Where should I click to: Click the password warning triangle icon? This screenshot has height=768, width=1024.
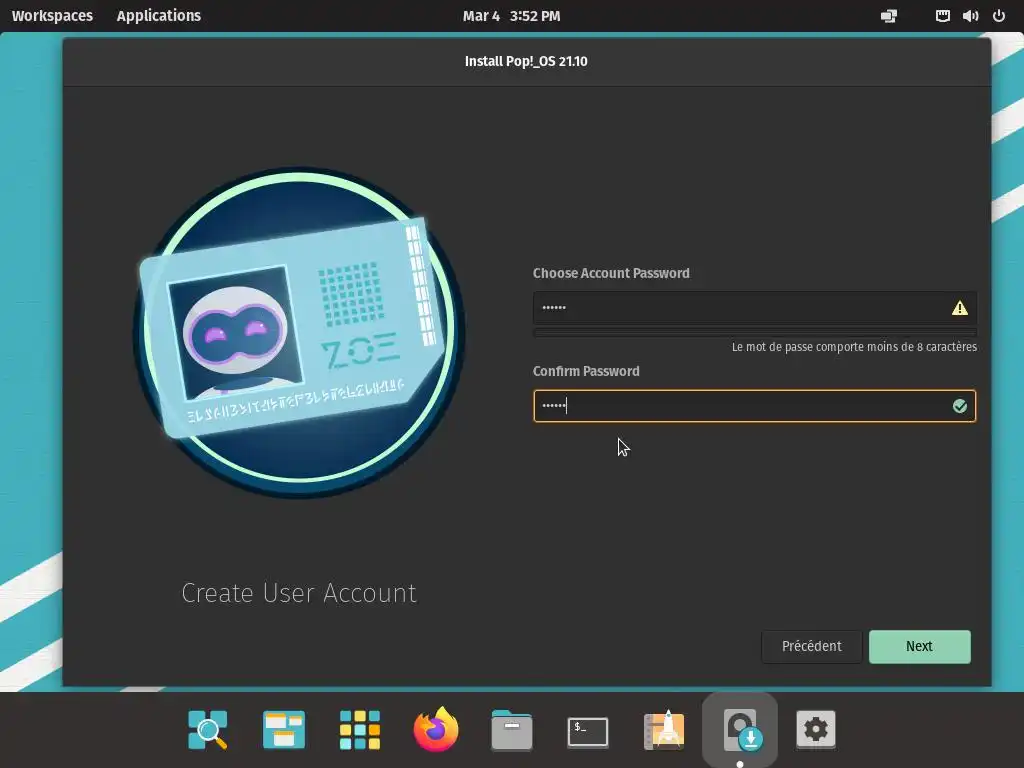click(x=959, y=308)
